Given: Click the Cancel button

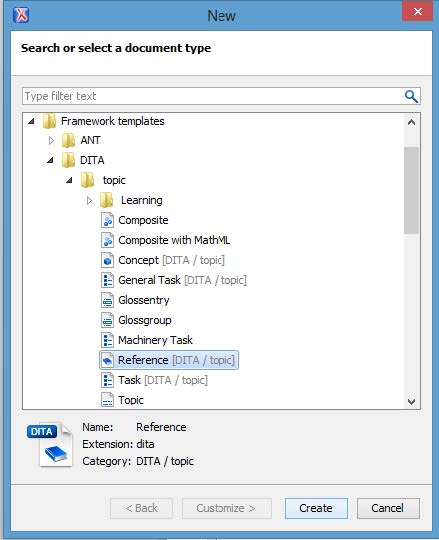Looking at the screenshot, I should pyautogui.click(x=388, y=508).
